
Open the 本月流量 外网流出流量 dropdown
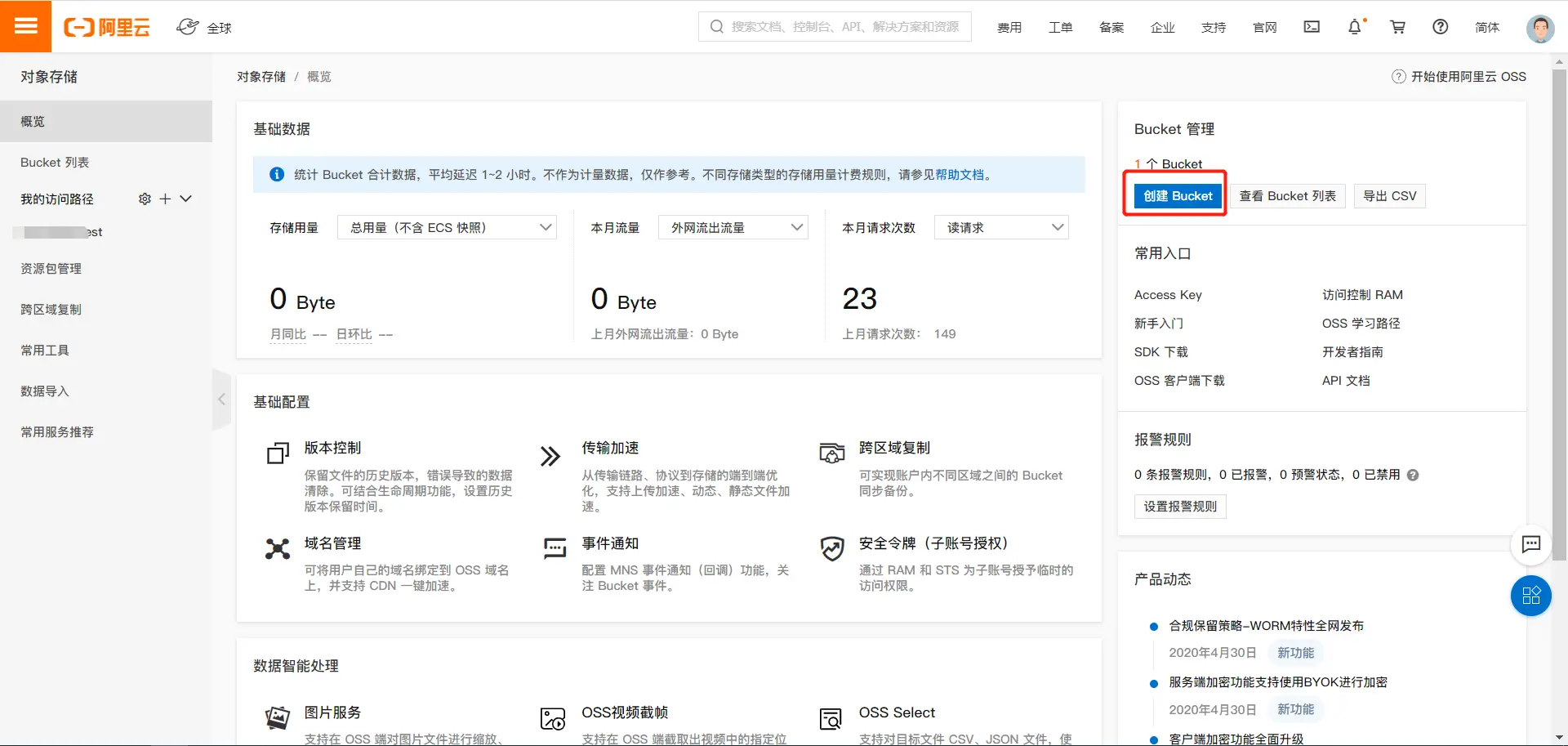pos(733,227)
